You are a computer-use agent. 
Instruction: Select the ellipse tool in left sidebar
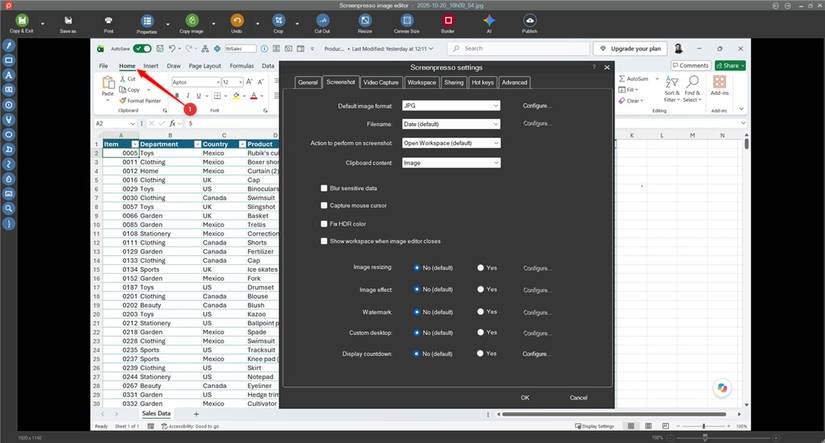pyautogui.click(x=8, y=135)
